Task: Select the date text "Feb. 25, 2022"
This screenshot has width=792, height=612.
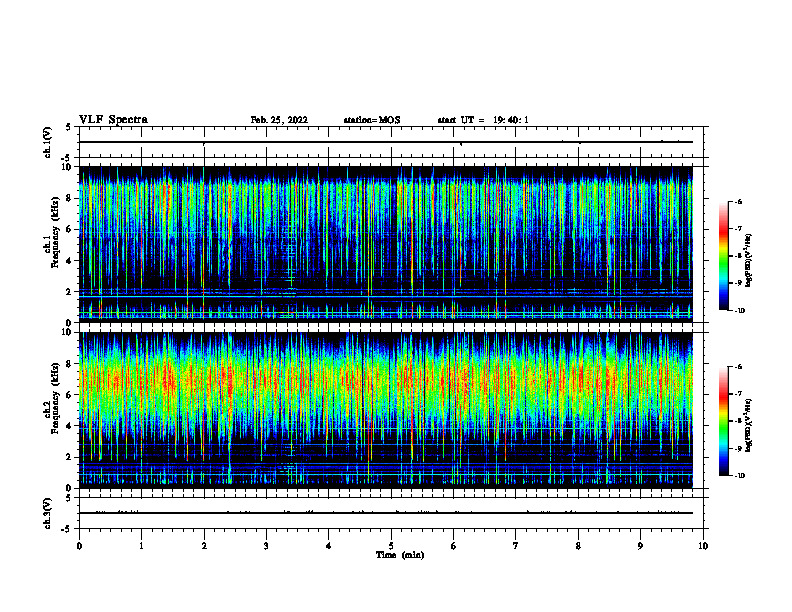Action: coord(279,120)
